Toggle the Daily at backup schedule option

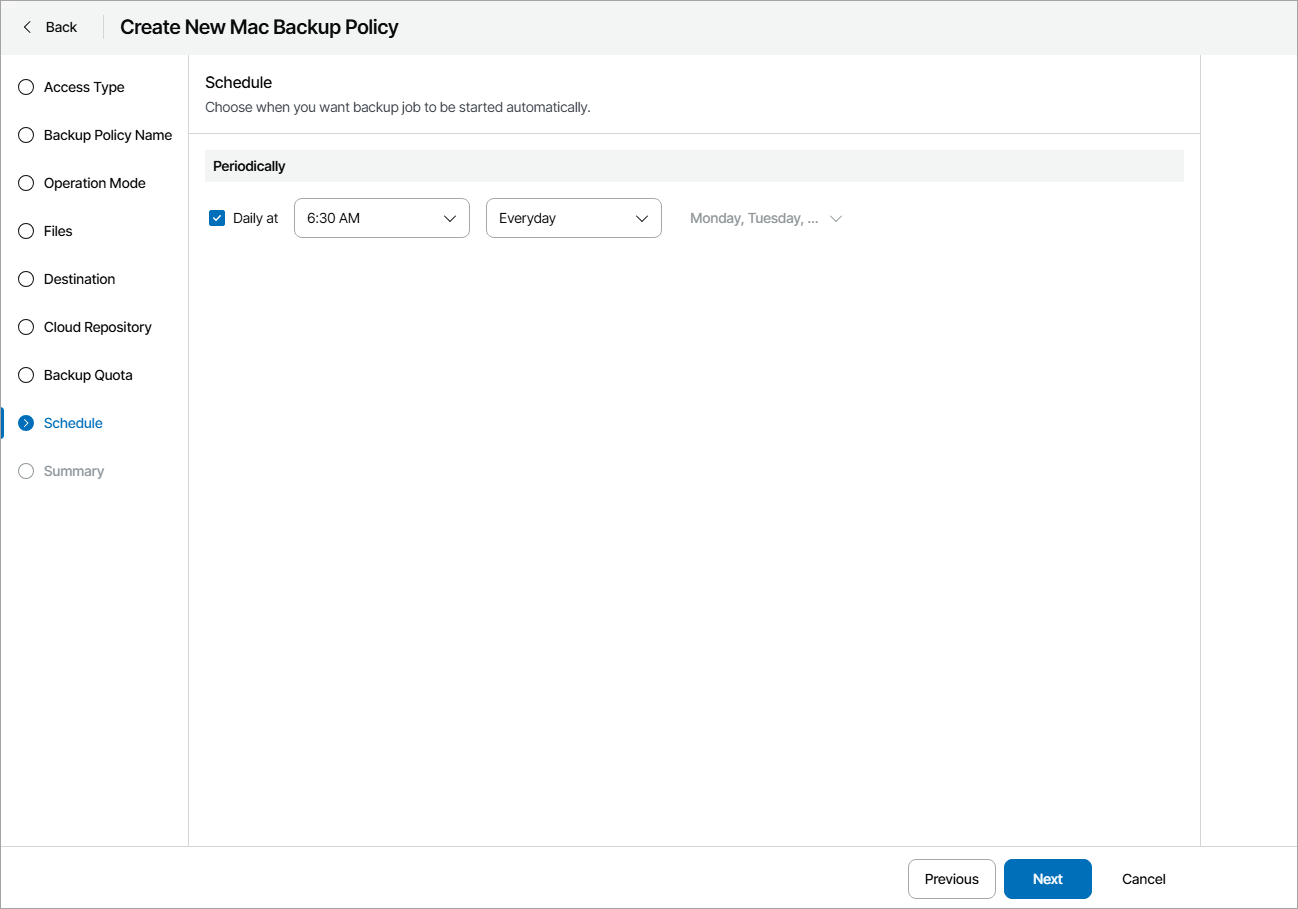coord(216,217)
